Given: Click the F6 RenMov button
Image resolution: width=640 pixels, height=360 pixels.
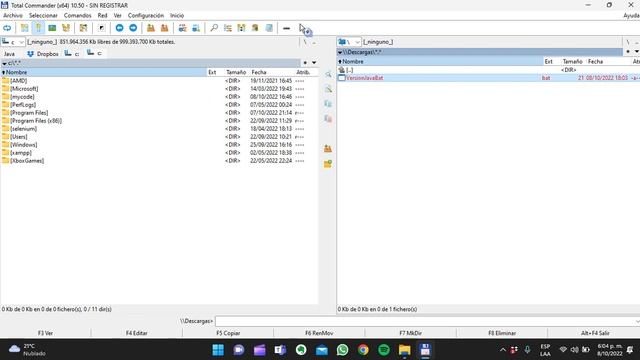Looking at the screenshot, I should coord(319,333).
